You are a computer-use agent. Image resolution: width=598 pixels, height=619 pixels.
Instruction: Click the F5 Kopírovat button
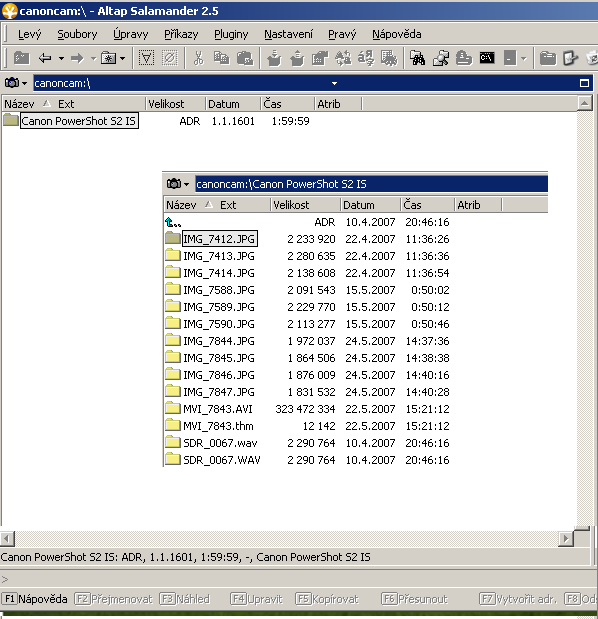(327, 599)
